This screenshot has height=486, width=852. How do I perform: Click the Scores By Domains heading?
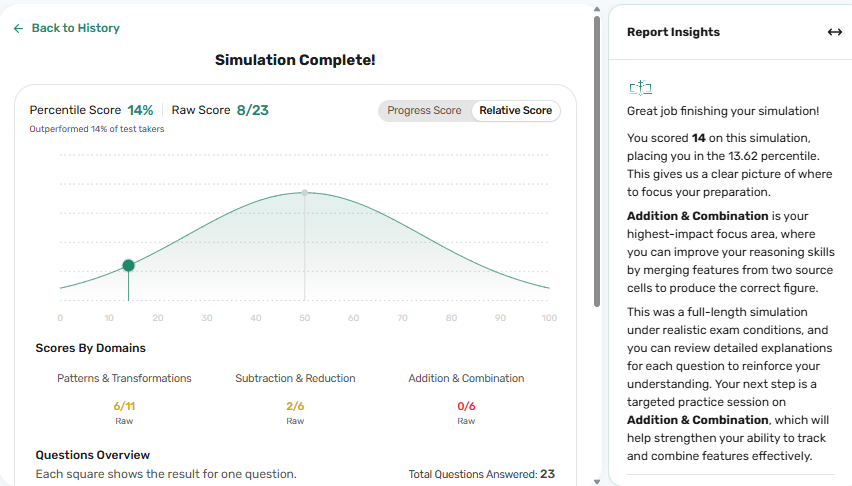click(91, 348)
